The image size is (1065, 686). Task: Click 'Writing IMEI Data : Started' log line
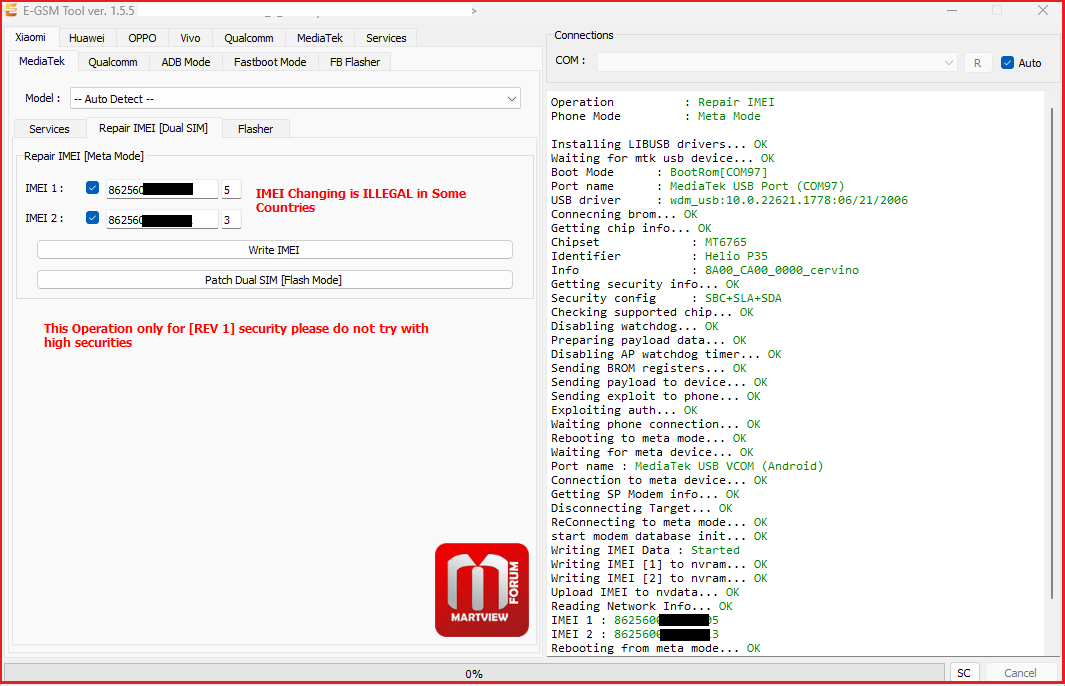click(645, 550)
